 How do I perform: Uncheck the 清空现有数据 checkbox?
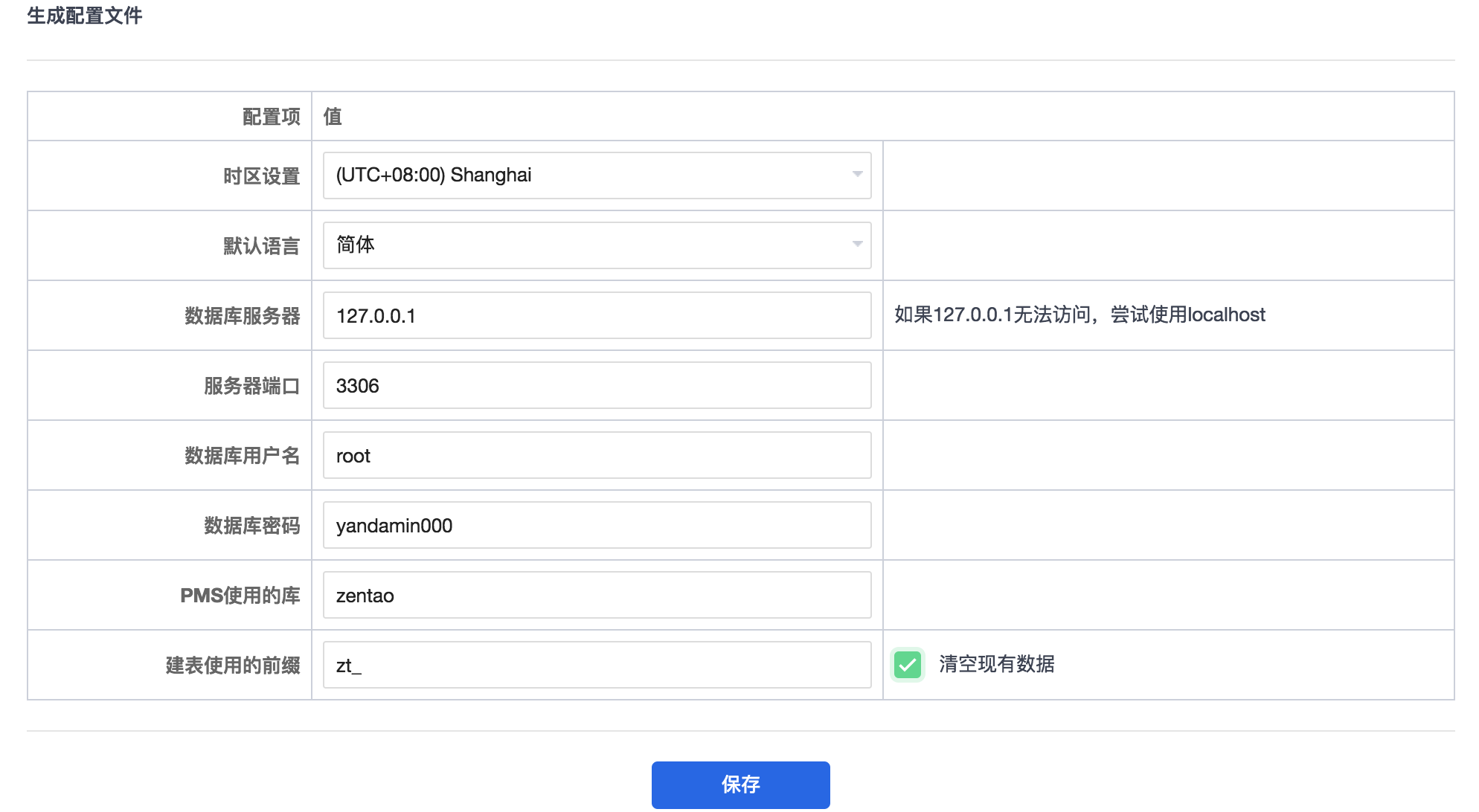[x=908, y=665]
